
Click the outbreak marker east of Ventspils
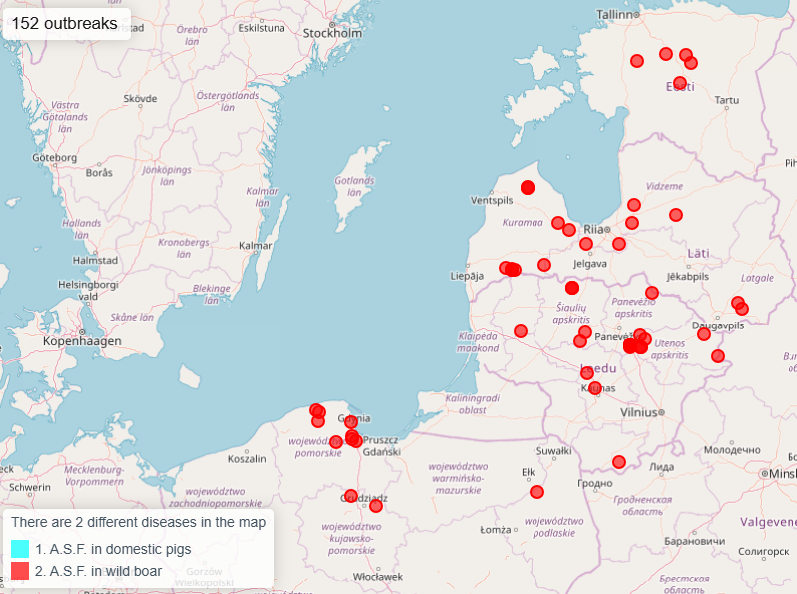point(528,188)
